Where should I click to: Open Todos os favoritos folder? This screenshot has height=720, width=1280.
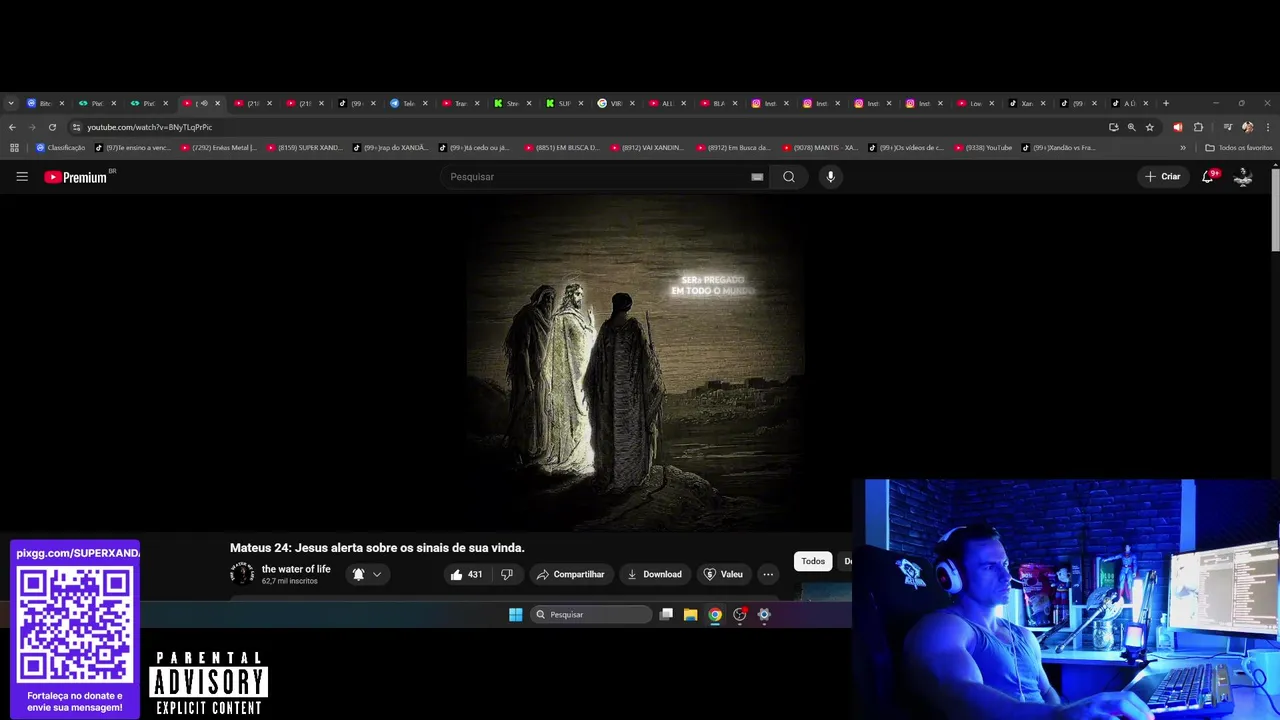coord(1239,148)
